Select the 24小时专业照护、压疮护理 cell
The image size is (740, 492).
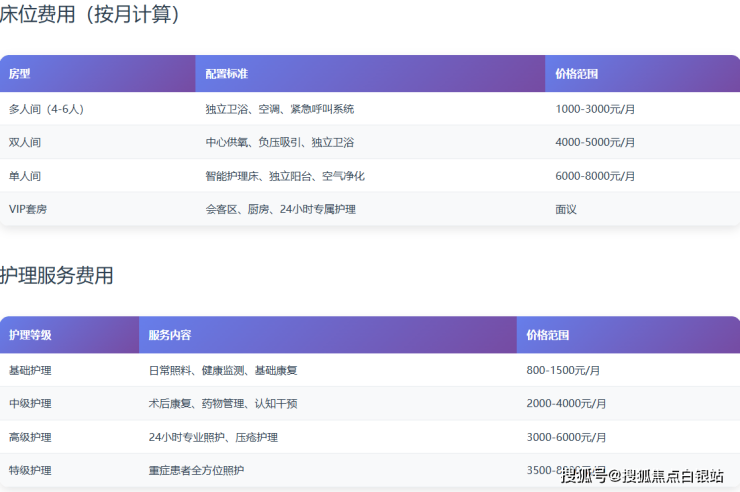click(213, 437)
